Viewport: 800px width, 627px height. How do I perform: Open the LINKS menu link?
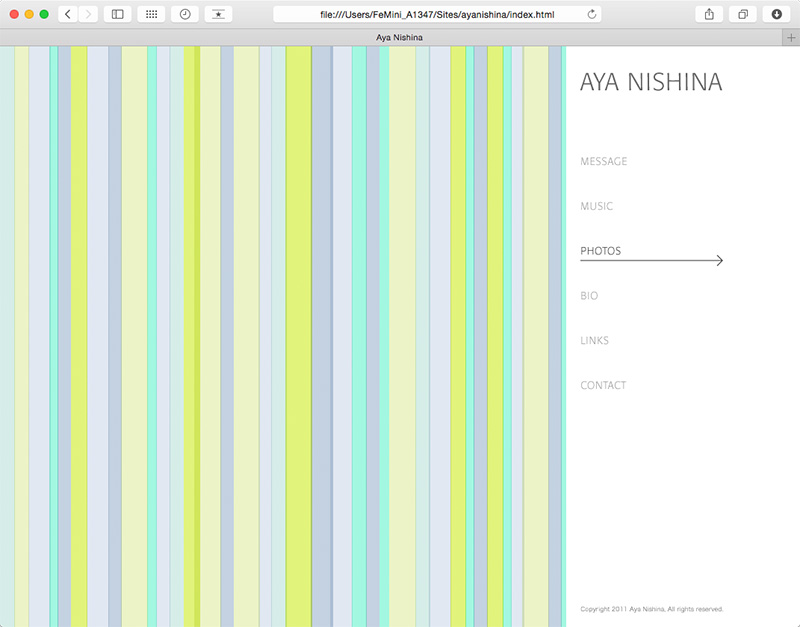pyautogui.click(x=594, y=340)
